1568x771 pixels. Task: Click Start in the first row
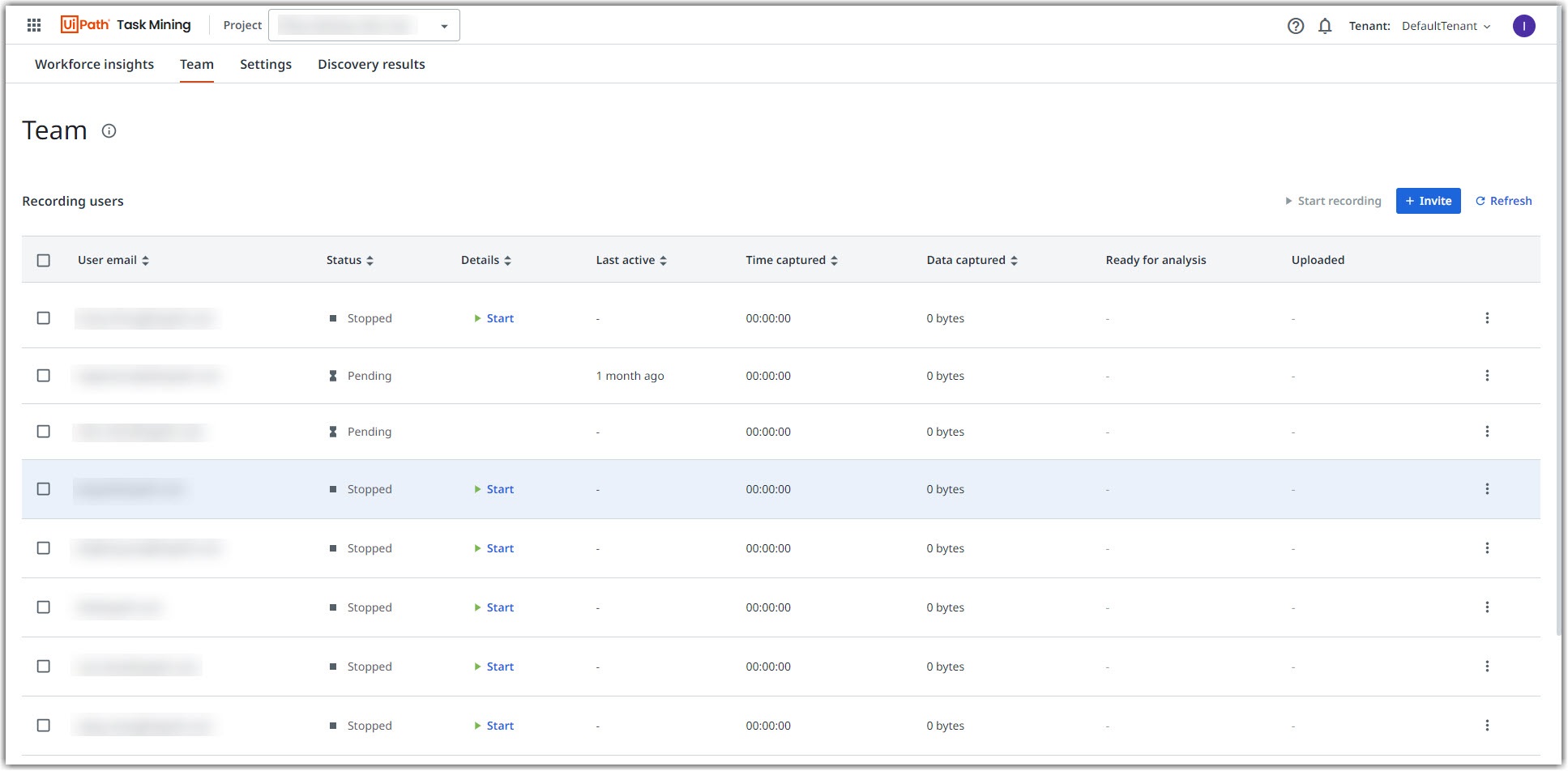[494, 318]
